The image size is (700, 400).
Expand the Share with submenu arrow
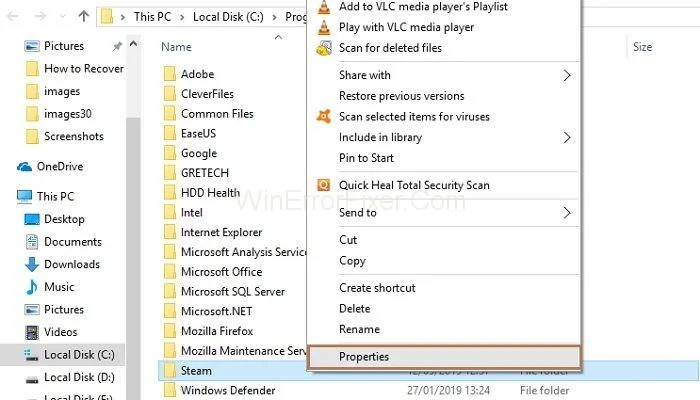567,75
